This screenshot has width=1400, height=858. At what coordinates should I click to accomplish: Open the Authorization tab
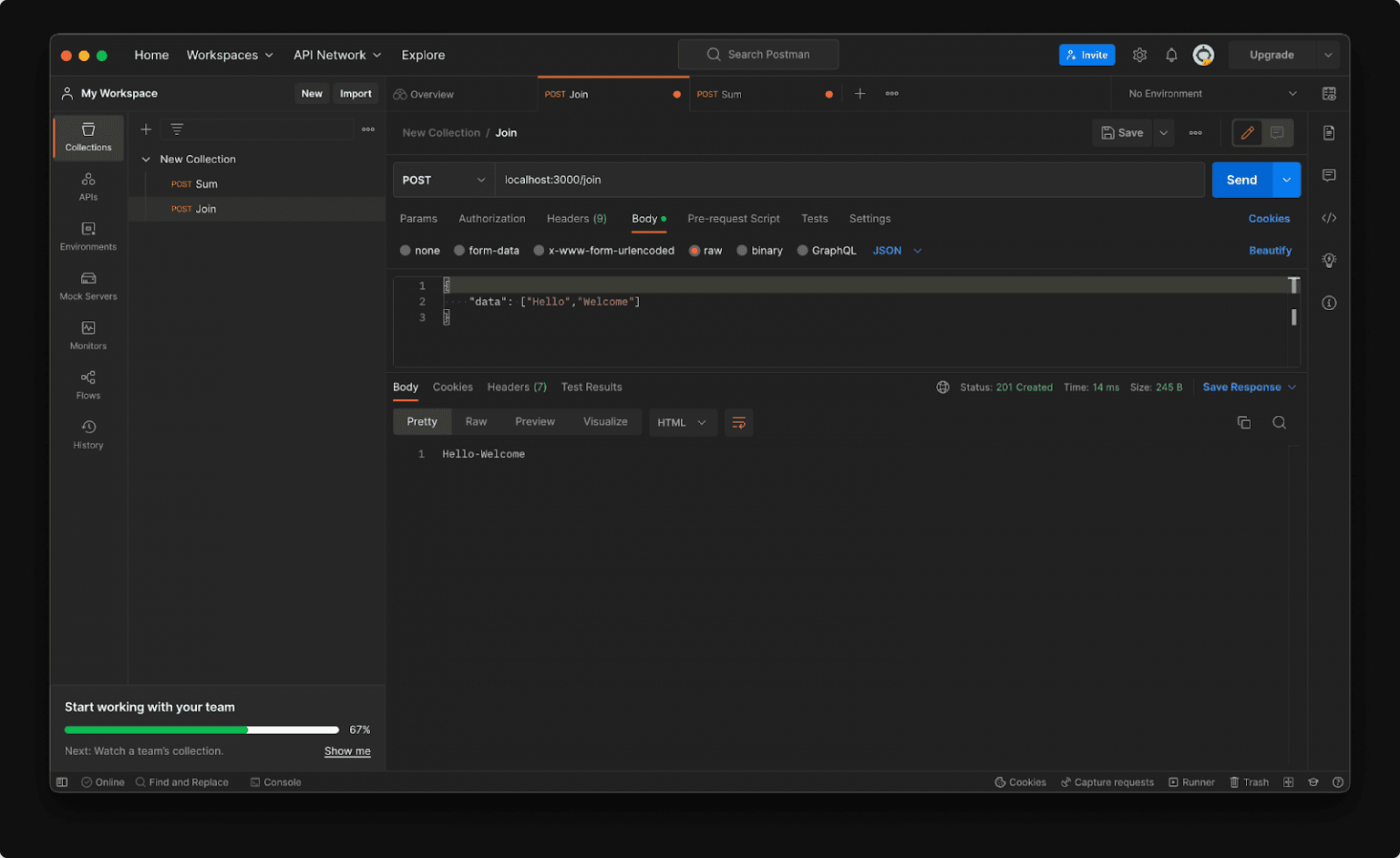click(491, 219)
